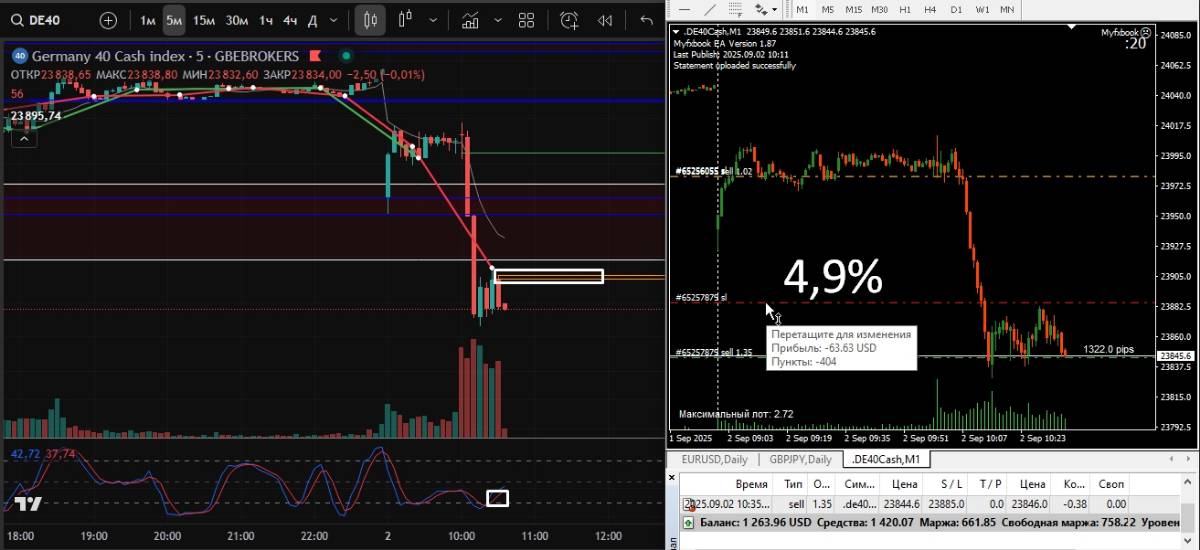Expand the timeframe dropdown after Д
1200x550 pixels.
click(x=335, y=20)
